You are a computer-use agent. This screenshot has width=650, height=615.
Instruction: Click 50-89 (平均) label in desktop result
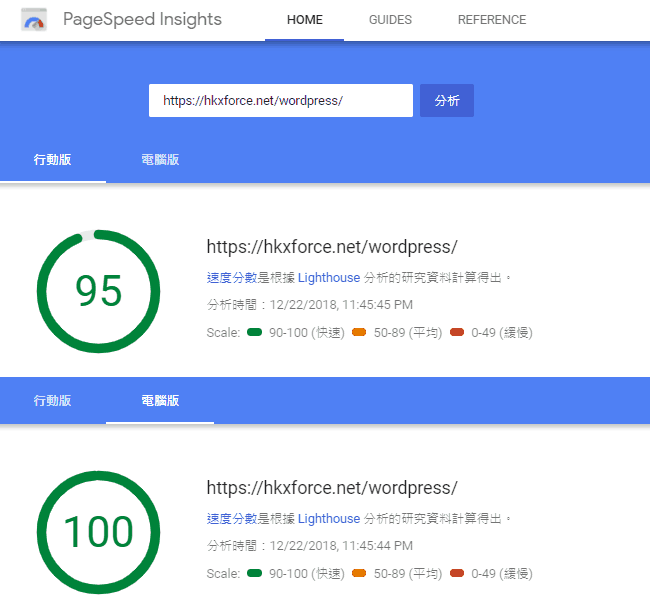(408, 574)
